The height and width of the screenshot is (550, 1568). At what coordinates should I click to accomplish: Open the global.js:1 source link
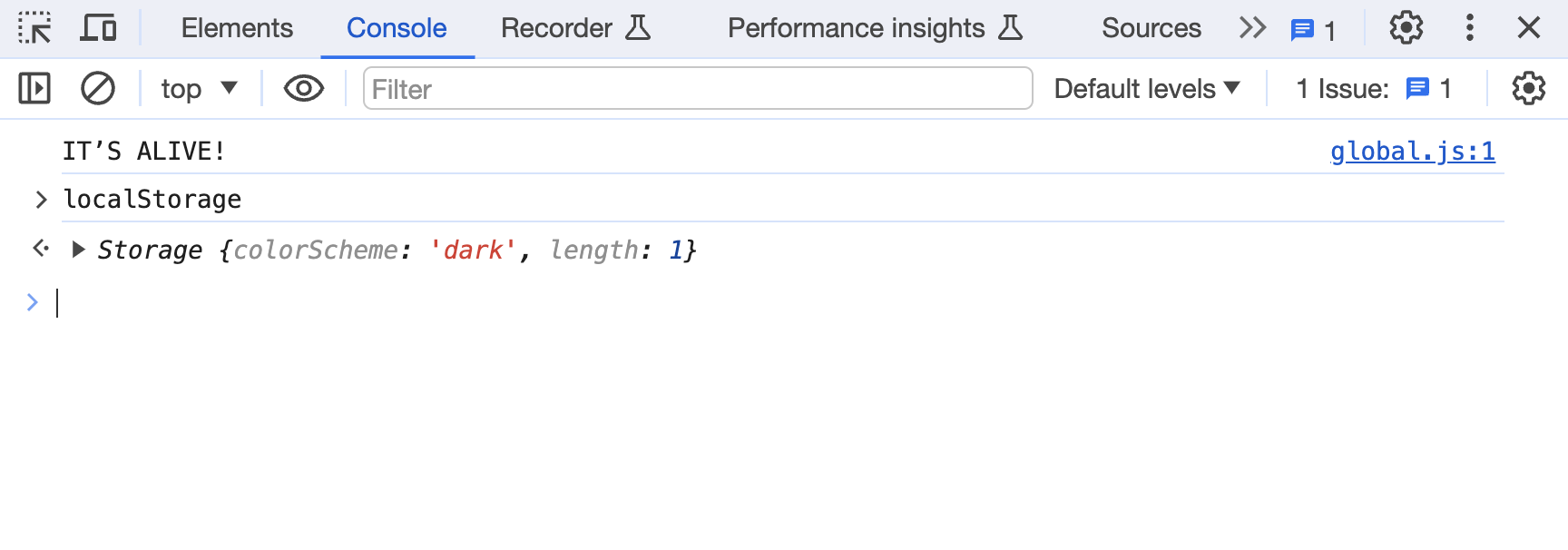[1412, 152]
